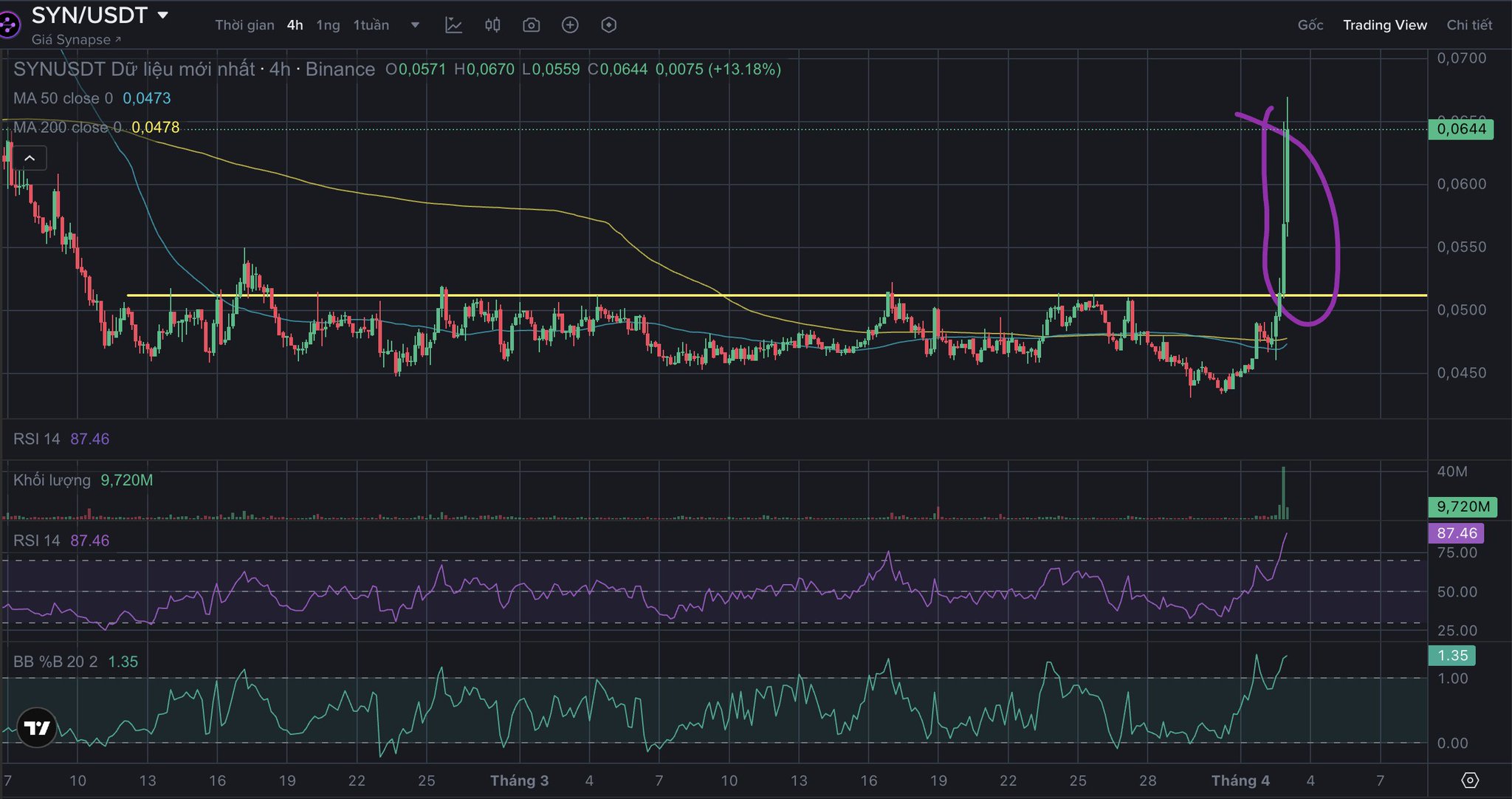The height and width of the screenshot is (799, 1512).
Task: Open price scale settings gear icon
Action: 1469,781
